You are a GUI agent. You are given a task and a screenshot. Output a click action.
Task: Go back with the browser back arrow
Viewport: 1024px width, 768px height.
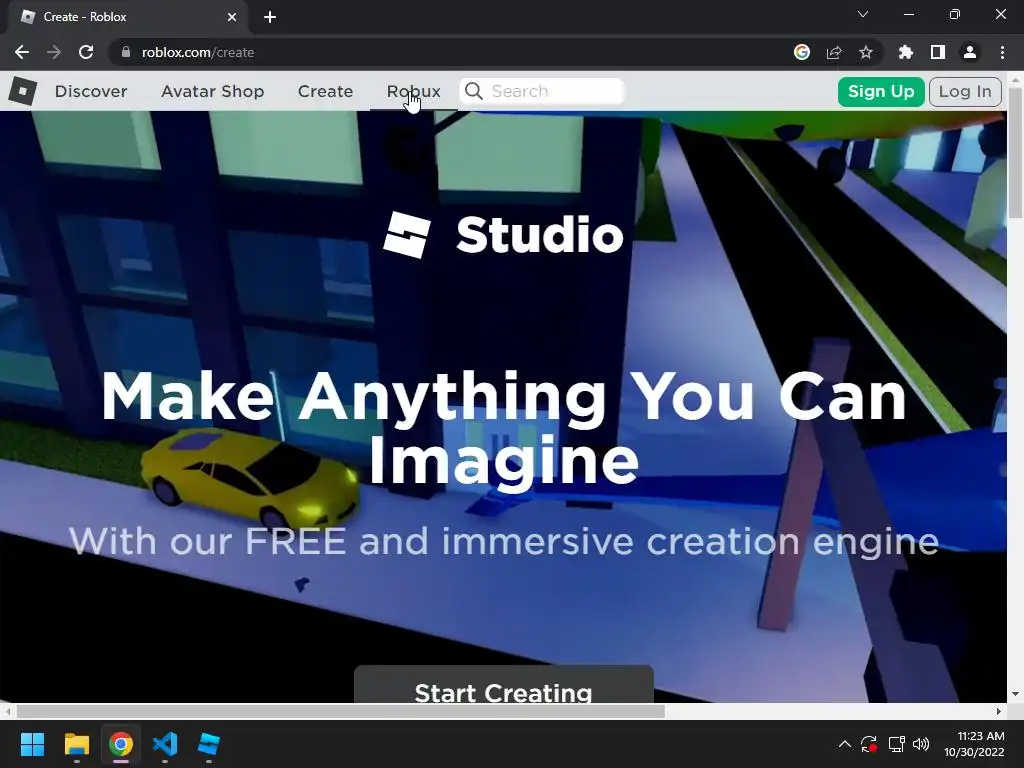[x=22, y=52]
